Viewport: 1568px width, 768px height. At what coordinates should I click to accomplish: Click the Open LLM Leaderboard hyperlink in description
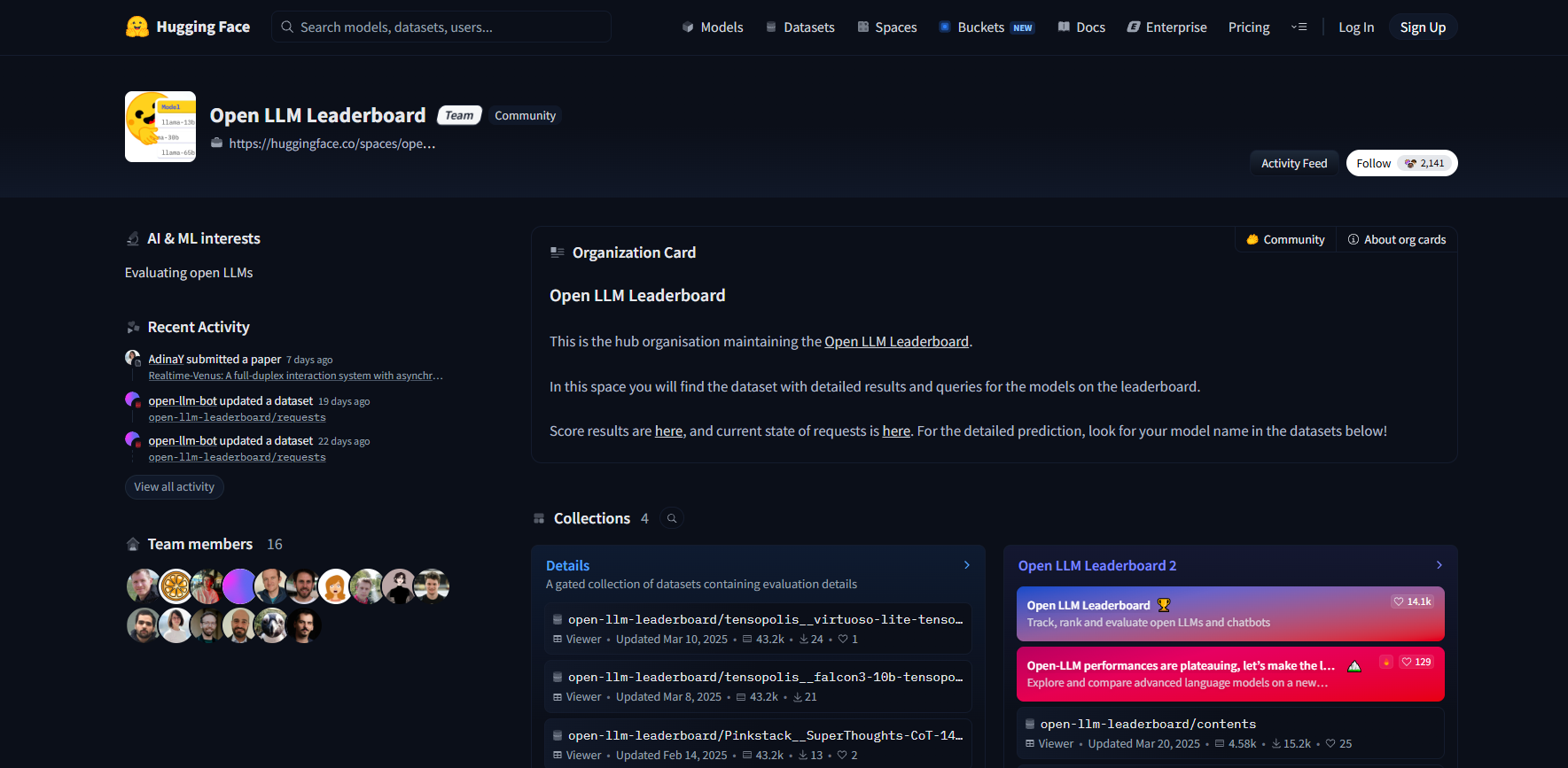coord(896,341)
